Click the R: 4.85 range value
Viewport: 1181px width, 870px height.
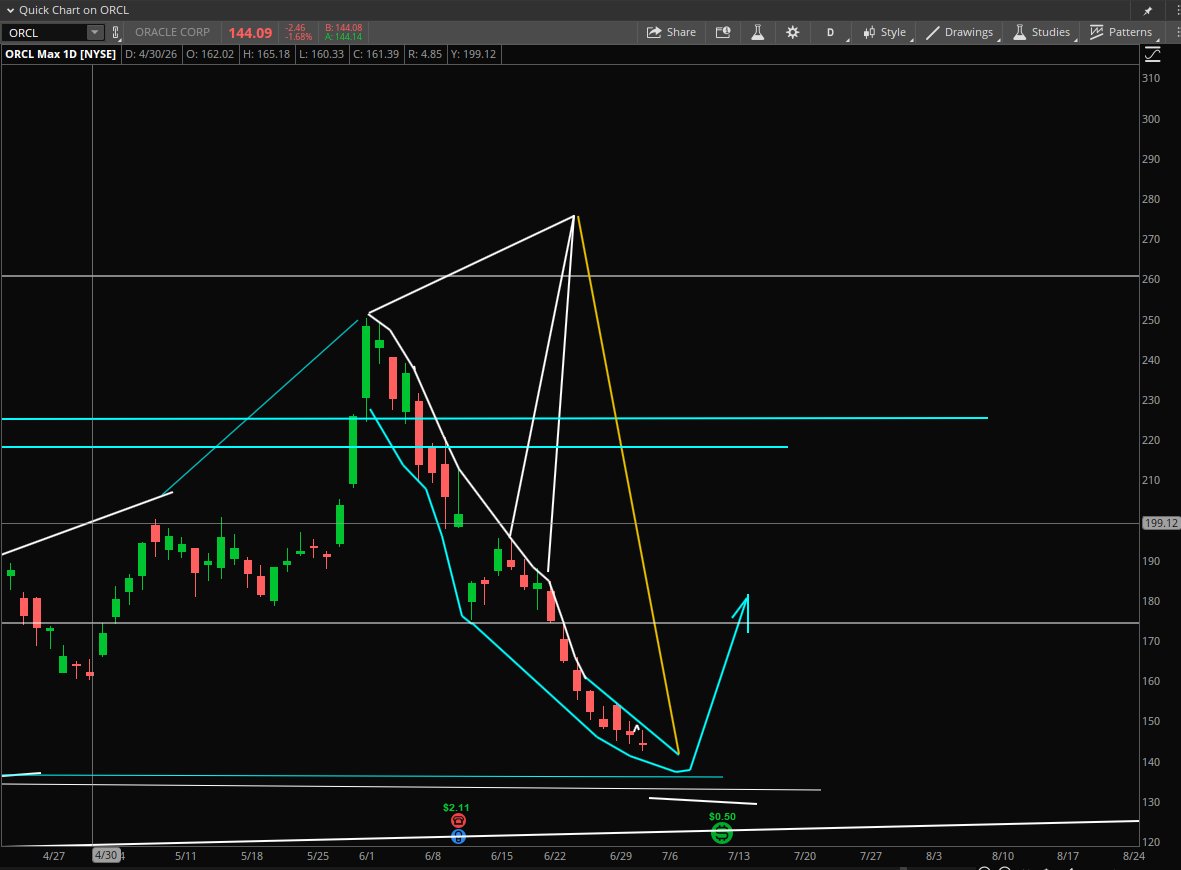coord(425,54)
